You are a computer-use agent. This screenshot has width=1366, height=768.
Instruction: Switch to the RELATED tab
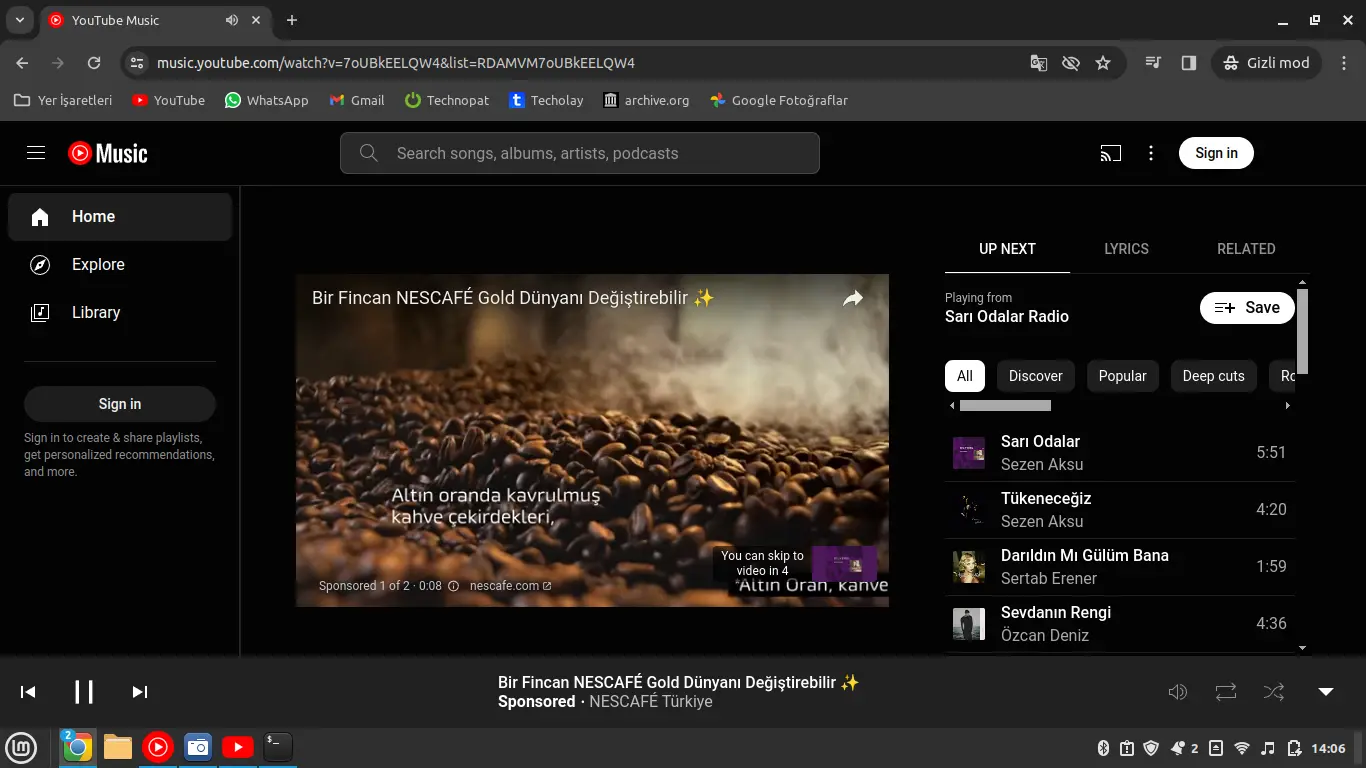(x=1246, y=249)
